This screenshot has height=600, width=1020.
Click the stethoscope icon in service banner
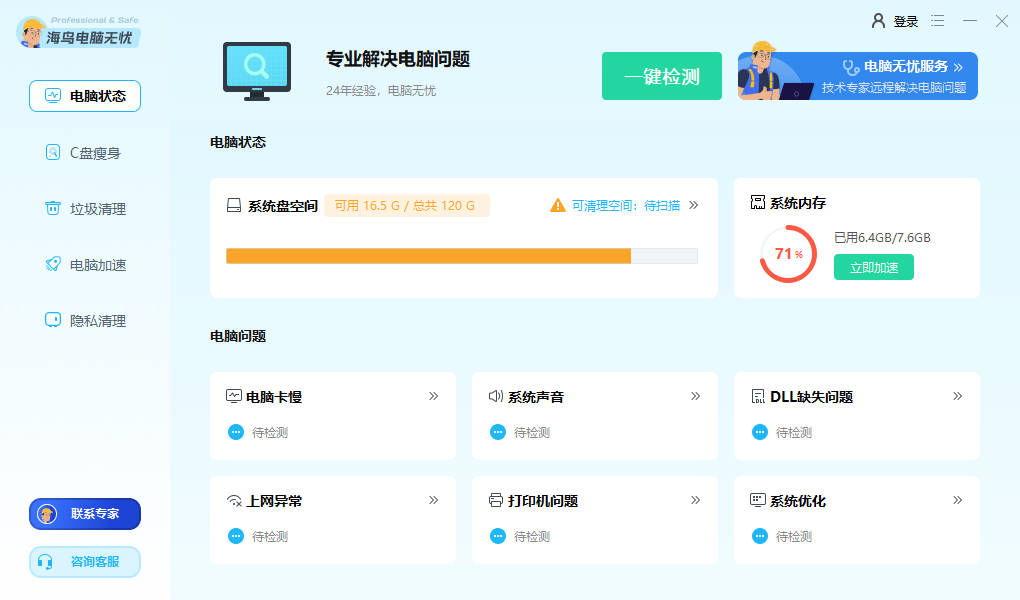coord(851,68)
